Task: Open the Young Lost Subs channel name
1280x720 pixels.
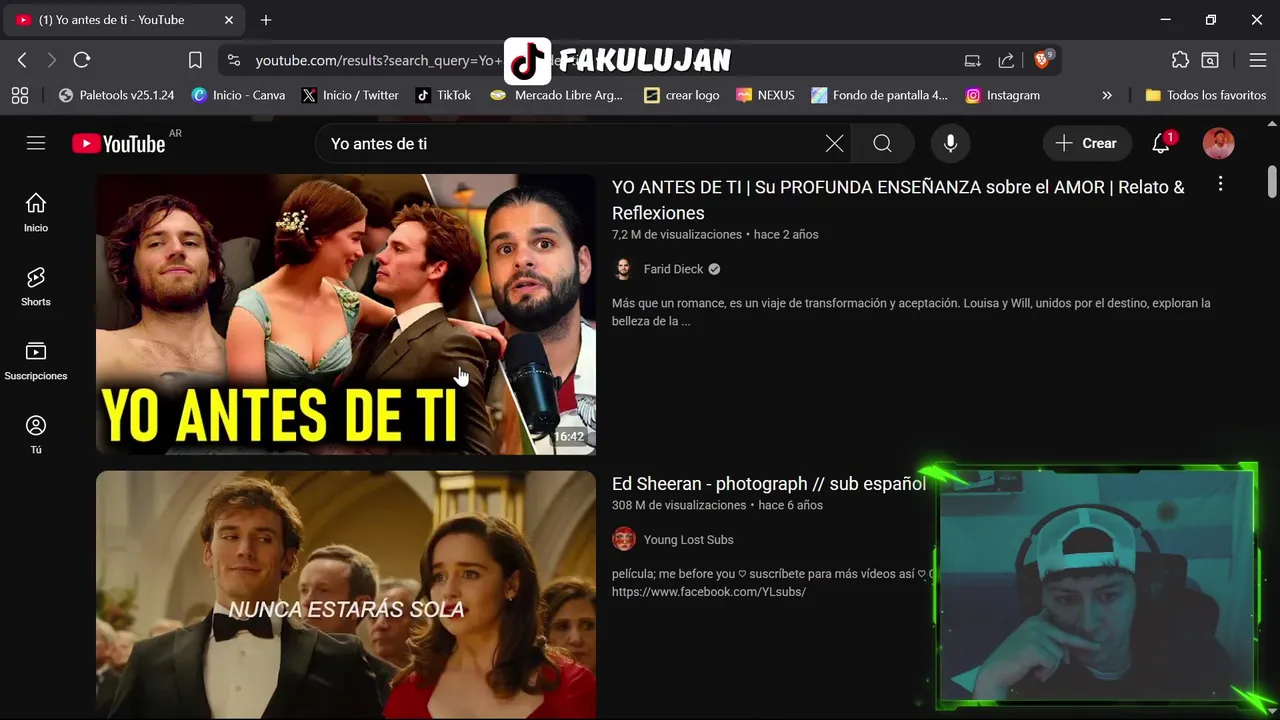Action: 688,539
